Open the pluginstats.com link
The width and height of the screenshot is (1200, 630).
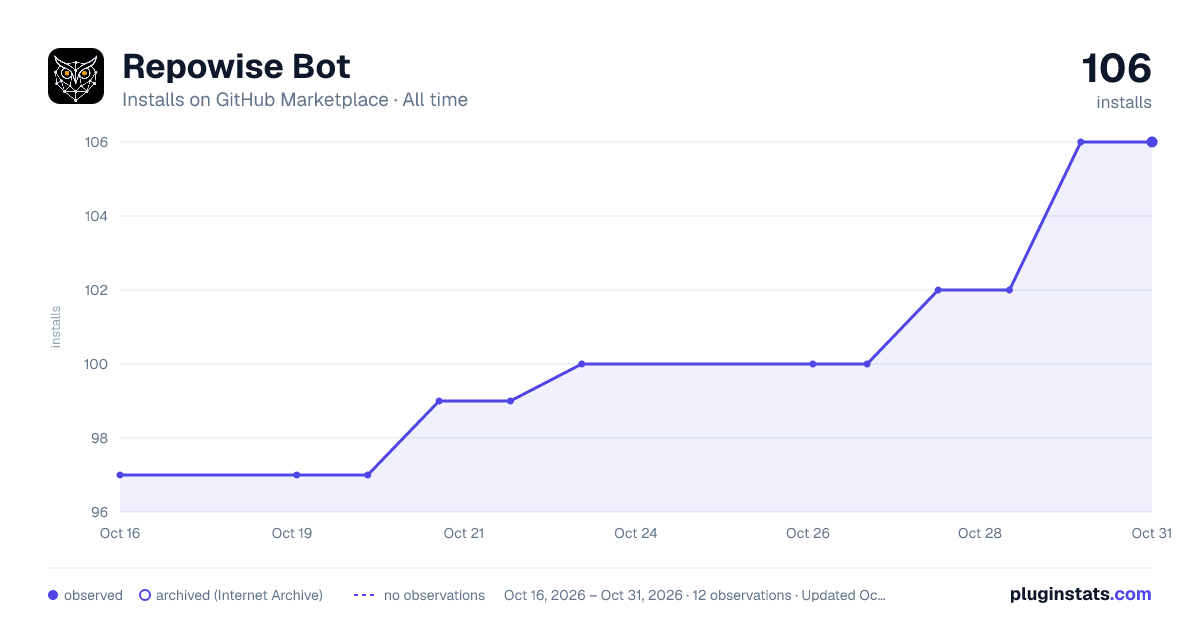click(x=1081, y=594)
